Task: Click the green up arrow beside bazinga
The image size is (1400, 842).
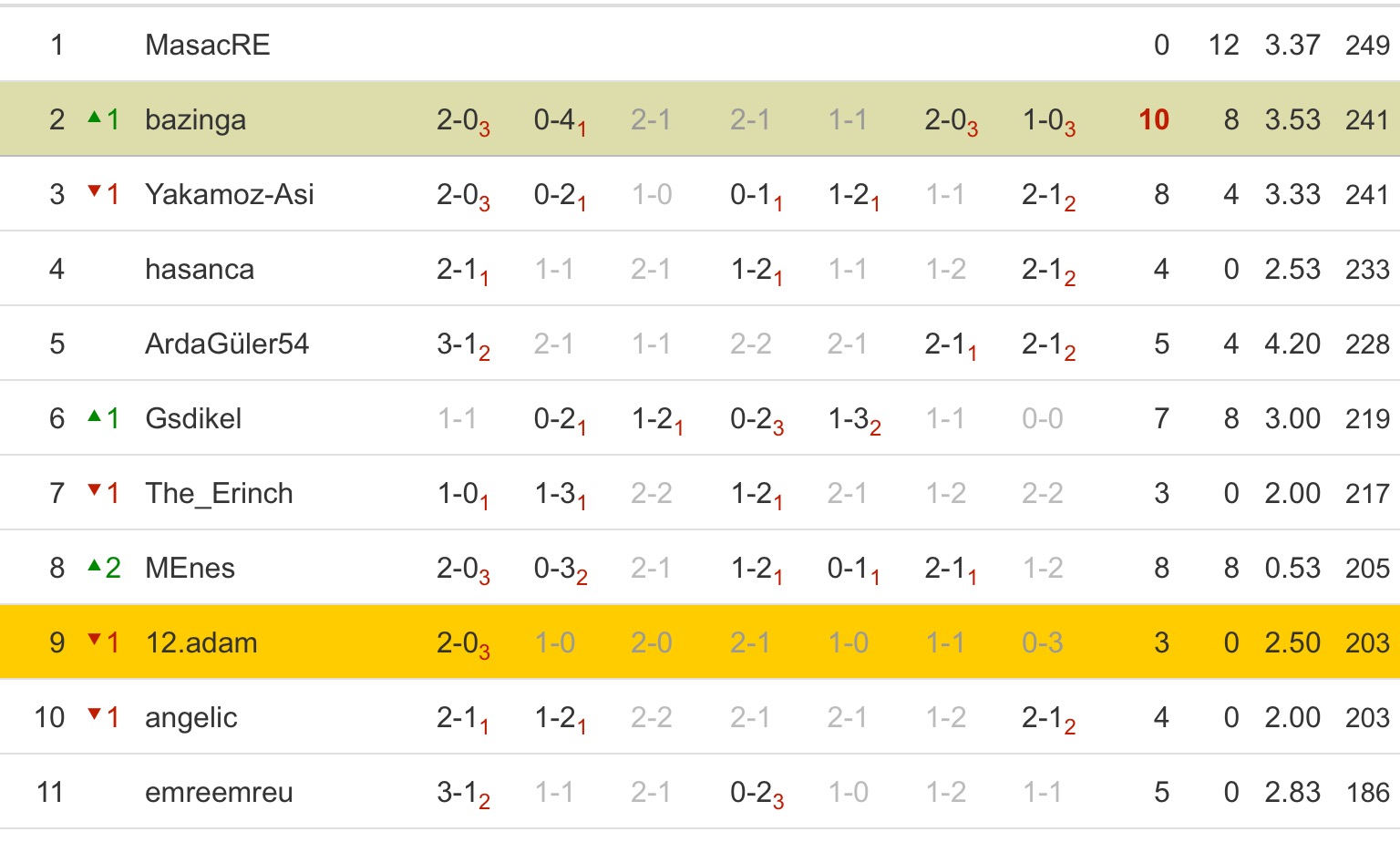Action: click(94, 118)
